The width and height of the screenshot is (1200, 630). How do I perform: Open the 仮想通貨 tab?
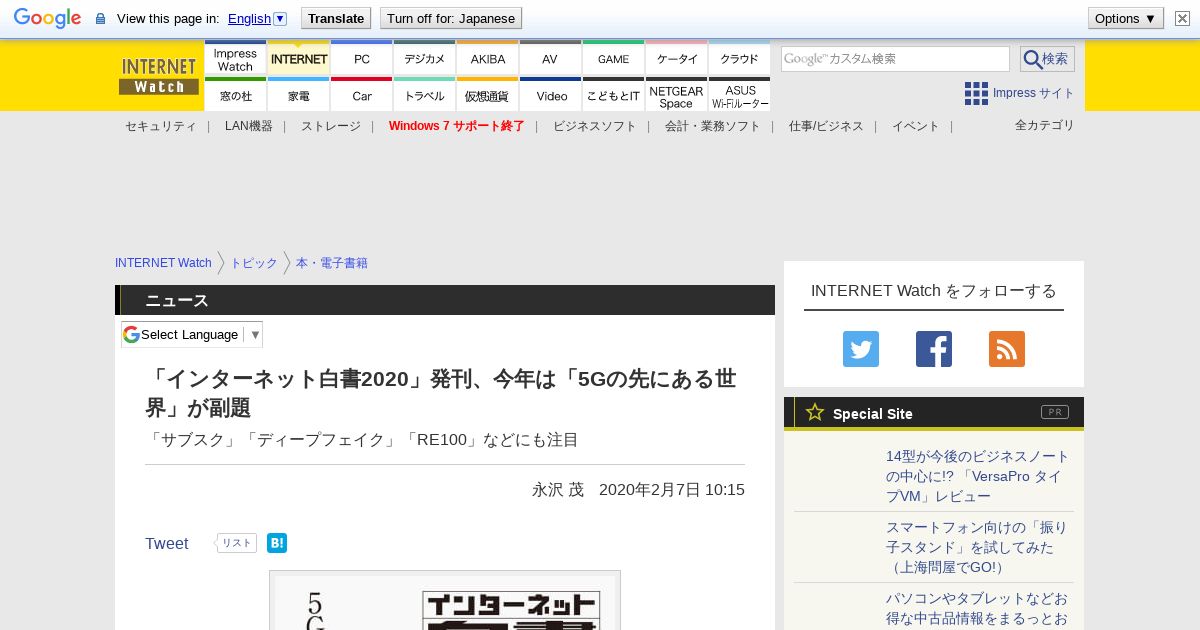coord(488,95)
